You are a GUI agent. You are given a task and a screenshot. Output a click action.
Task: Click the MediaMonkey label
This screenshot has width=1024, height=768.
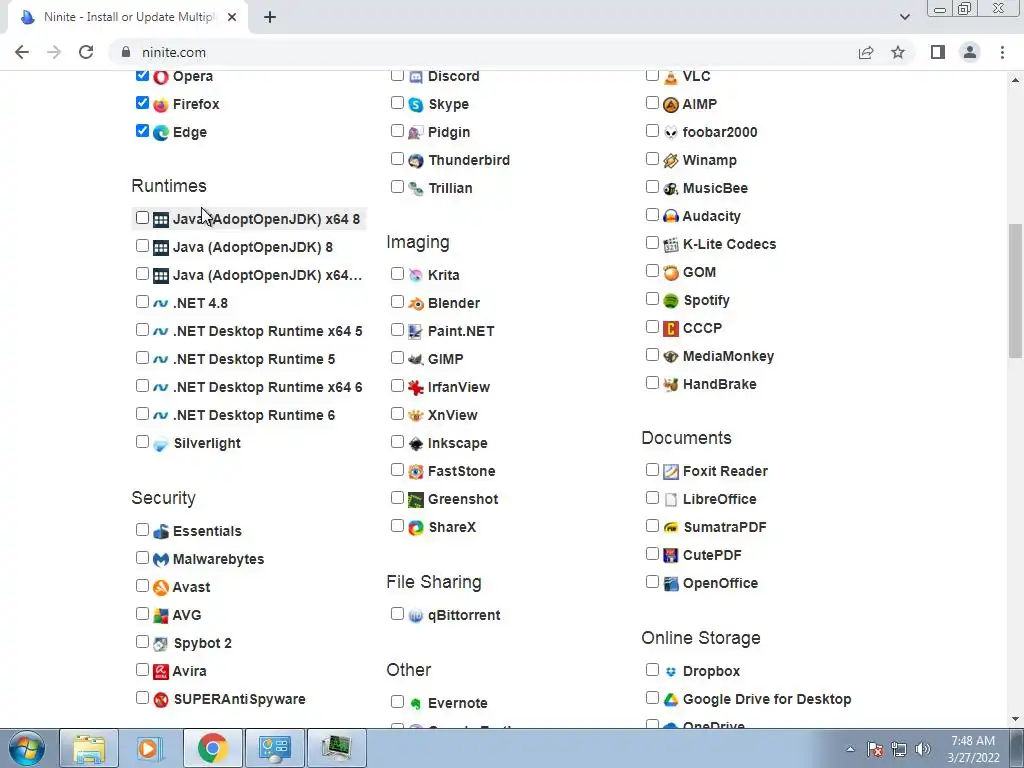[728, 357]
